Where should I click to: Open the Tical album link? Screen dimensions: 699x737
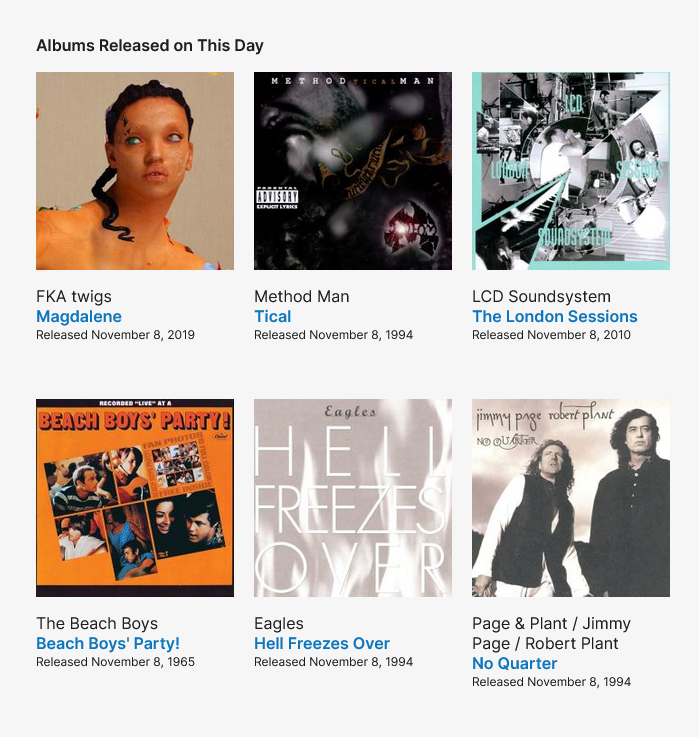click(273, 316)
